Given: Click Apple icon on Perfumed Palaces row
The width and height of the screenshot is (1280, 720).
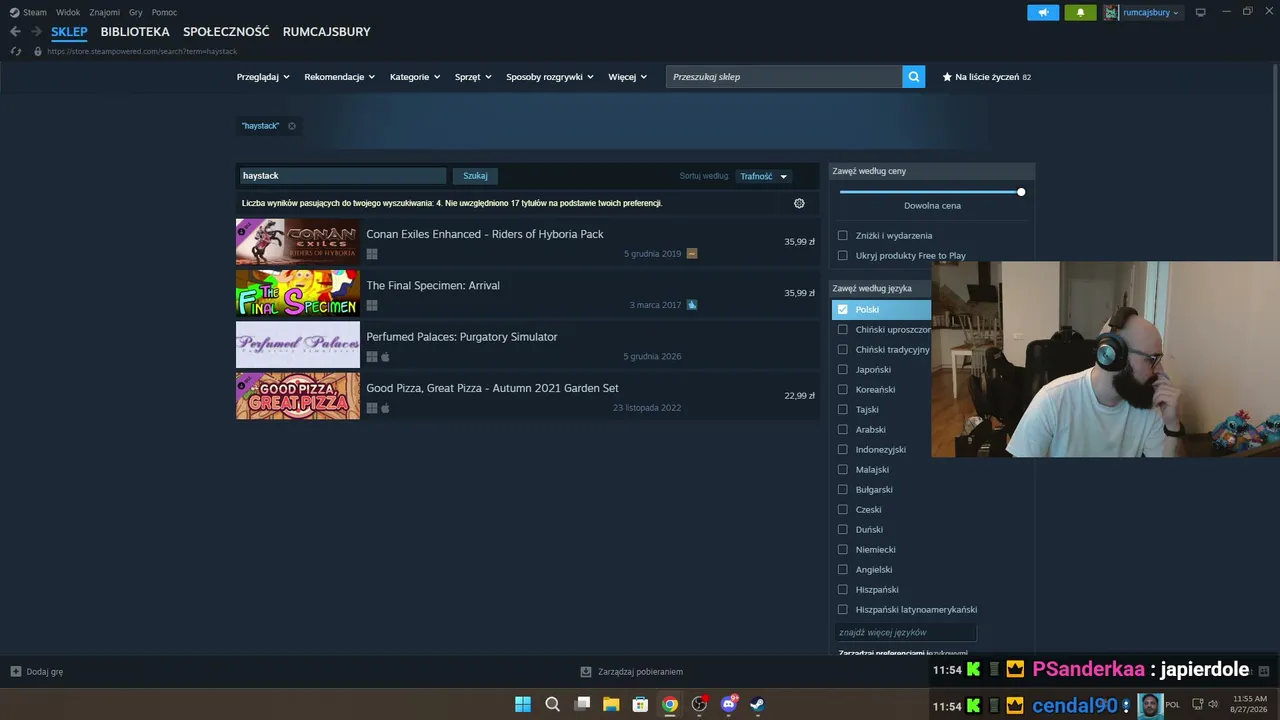Looking at the screenshot, I should tap(385, 357).
